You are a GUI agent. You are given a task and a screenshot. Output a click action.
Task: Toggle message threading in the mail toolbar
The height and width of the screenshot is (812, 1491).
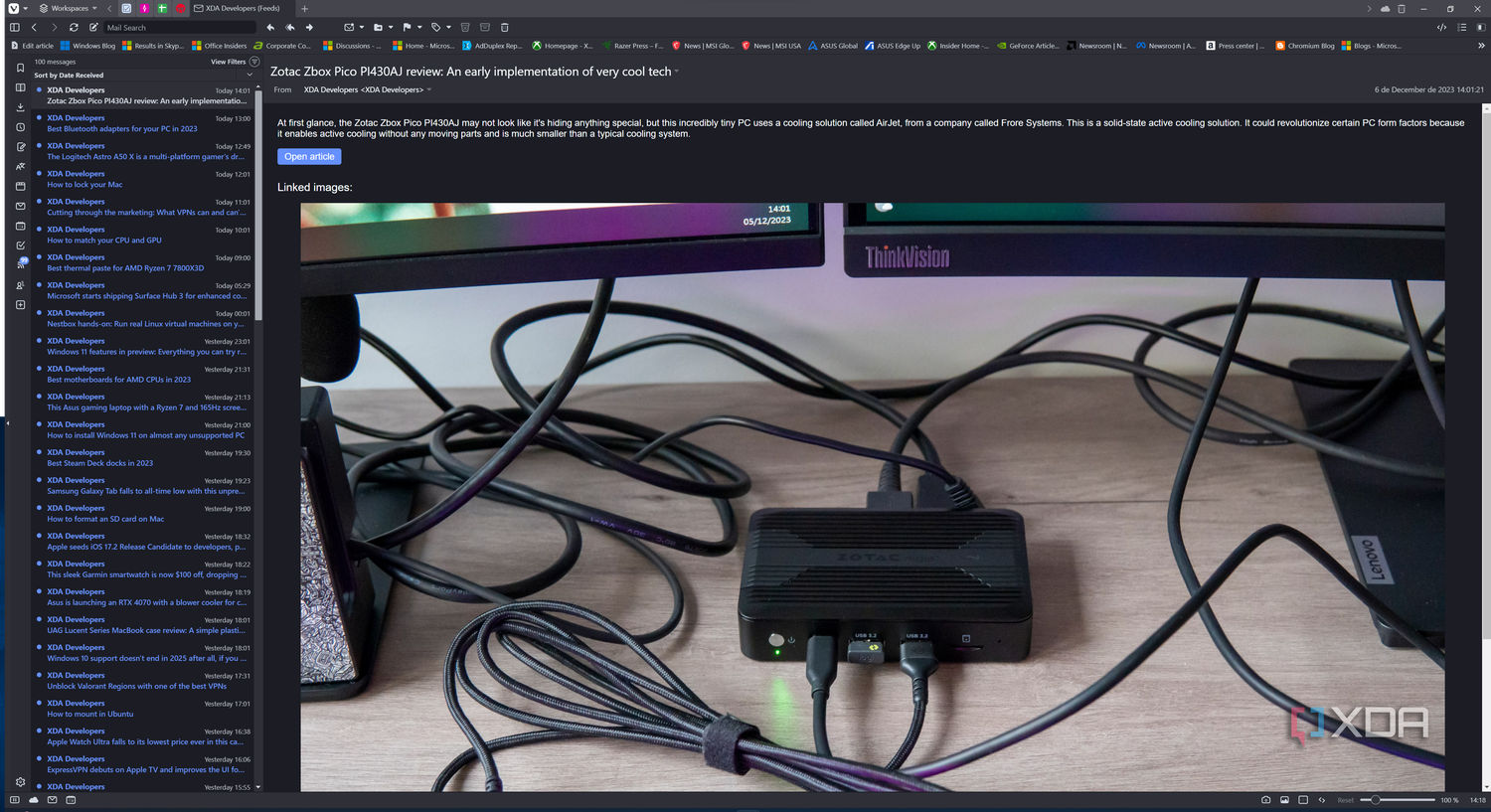1461,28
